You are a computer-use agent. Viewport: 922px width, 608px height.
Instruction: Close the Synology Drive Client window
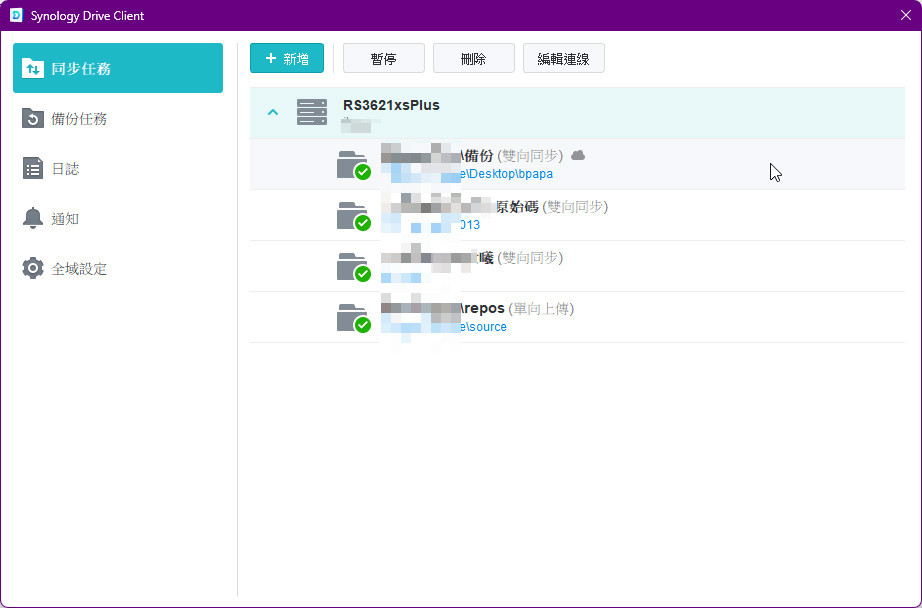[x=906, y=15]
